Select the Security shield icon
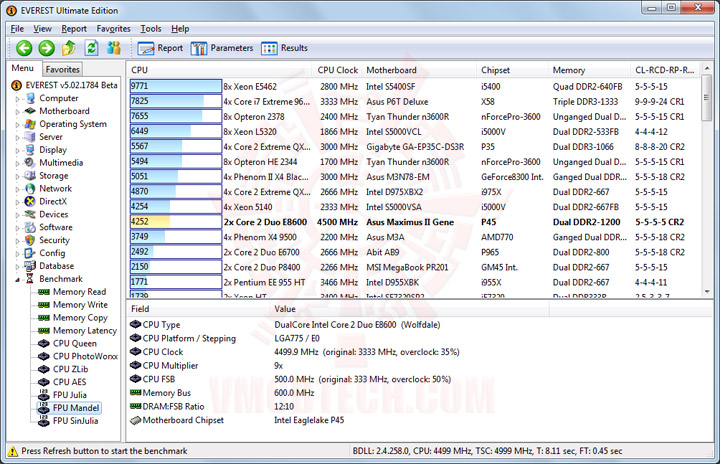Image resolution: width=720 pixels, height=464 pixels. (30, 240)
